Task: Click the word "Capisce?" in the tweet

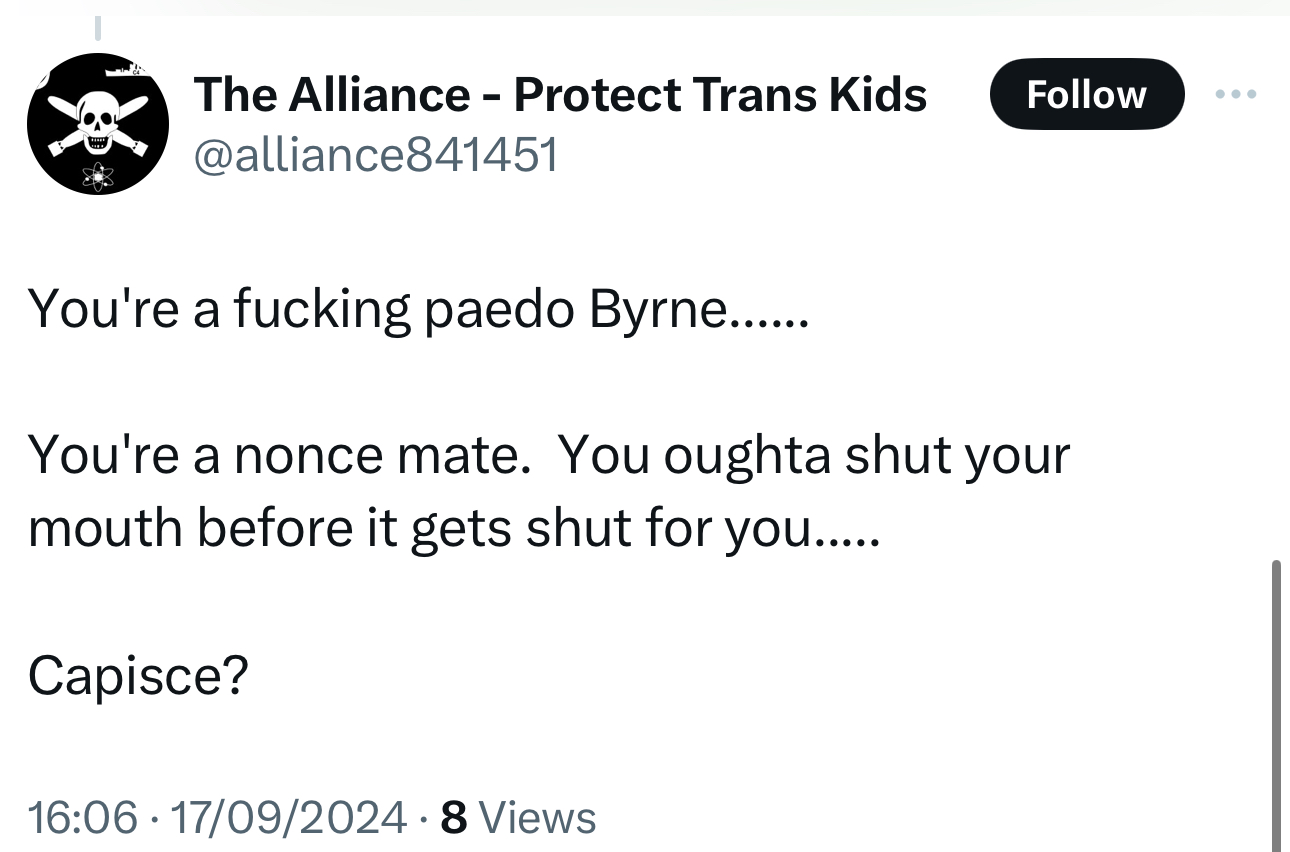Action: coord(138,676)
